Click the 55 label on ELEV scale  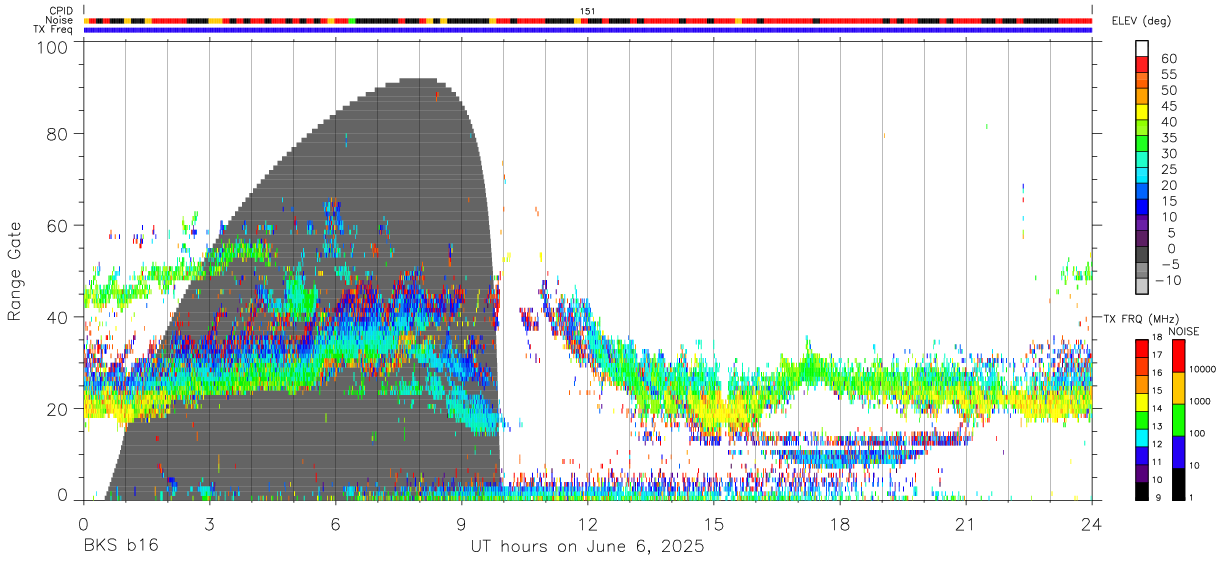click(x=1168, y=75)
